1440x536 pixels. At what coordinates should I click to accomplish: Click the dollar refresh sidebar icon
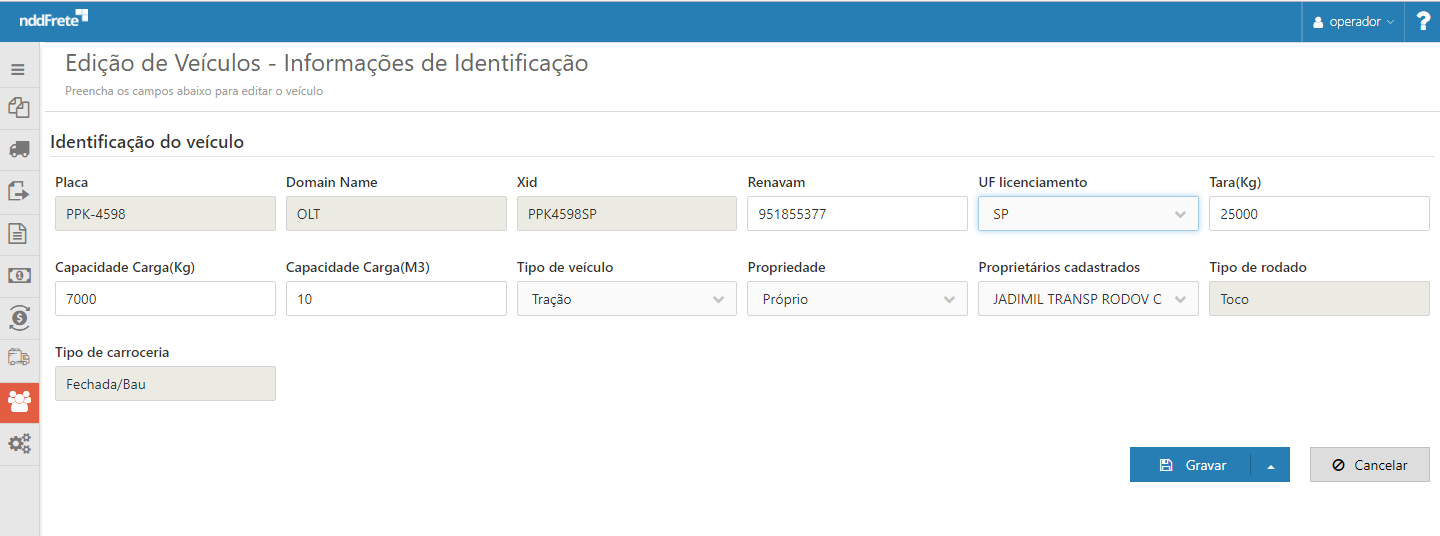click(x=18, y=317)
